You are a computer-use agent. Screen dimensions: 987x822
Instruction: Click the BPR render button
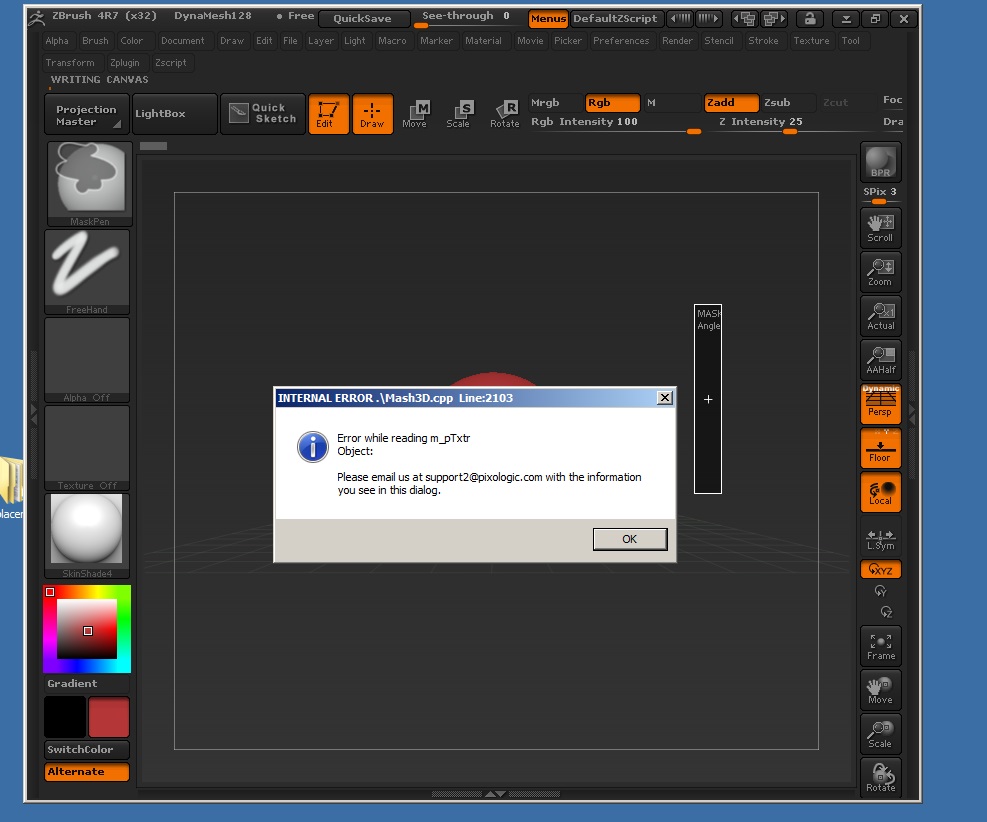click(880, 162)
